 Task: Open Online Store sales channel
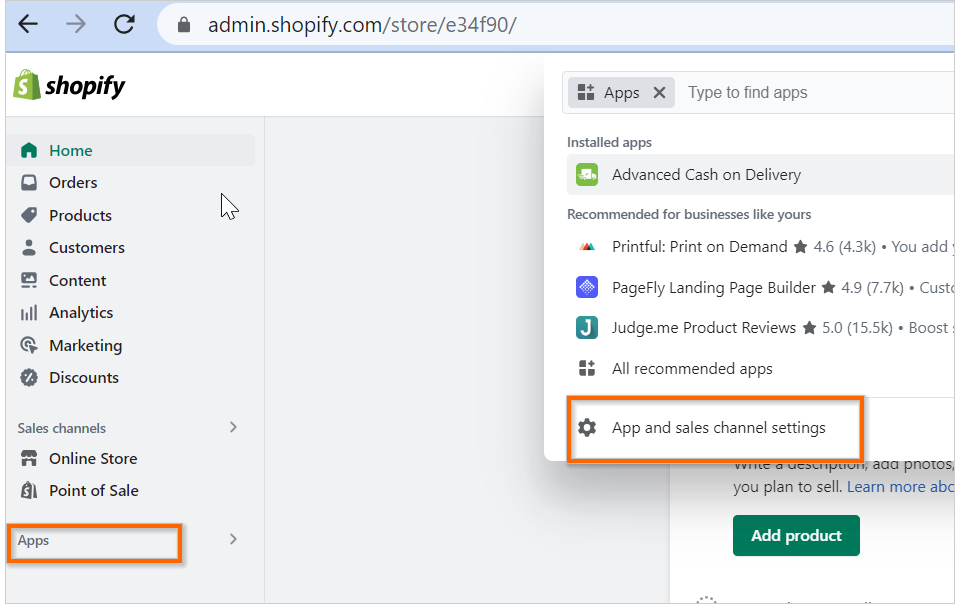coord(93,458)
